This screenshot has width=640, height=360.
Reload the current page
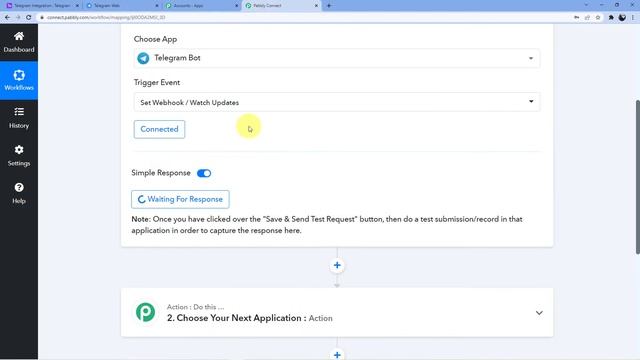pos(29,18)
